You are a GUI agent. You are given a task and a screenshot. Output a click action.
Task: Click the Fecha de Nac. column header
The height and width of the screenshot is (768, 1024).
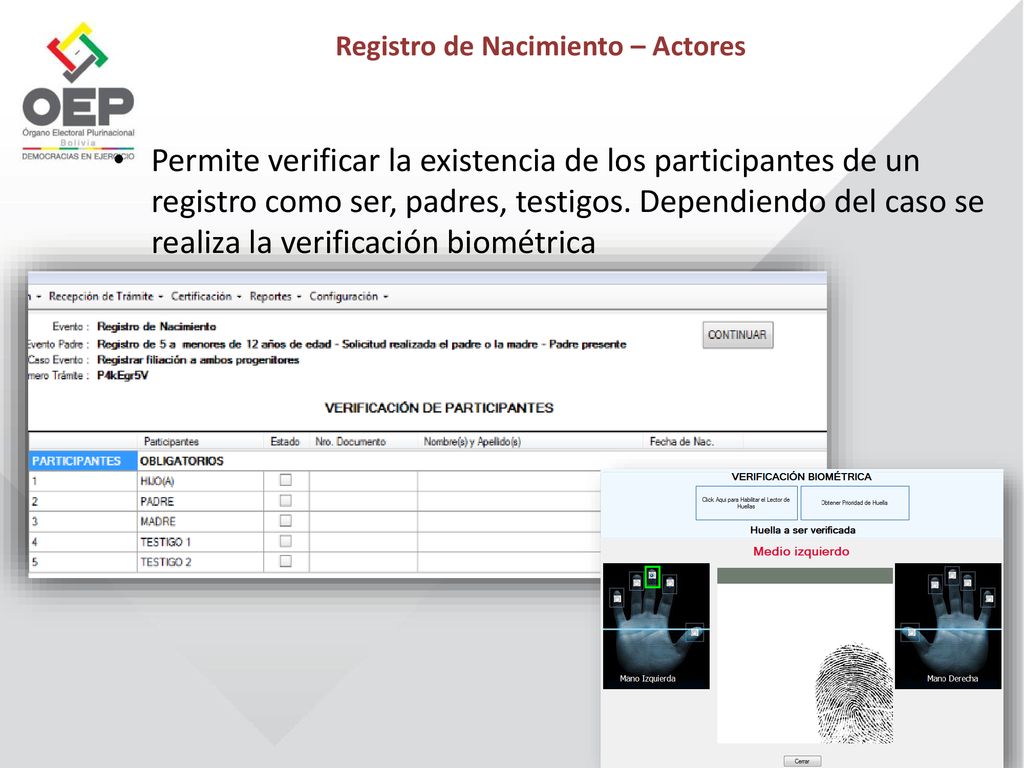pos(681,441)
